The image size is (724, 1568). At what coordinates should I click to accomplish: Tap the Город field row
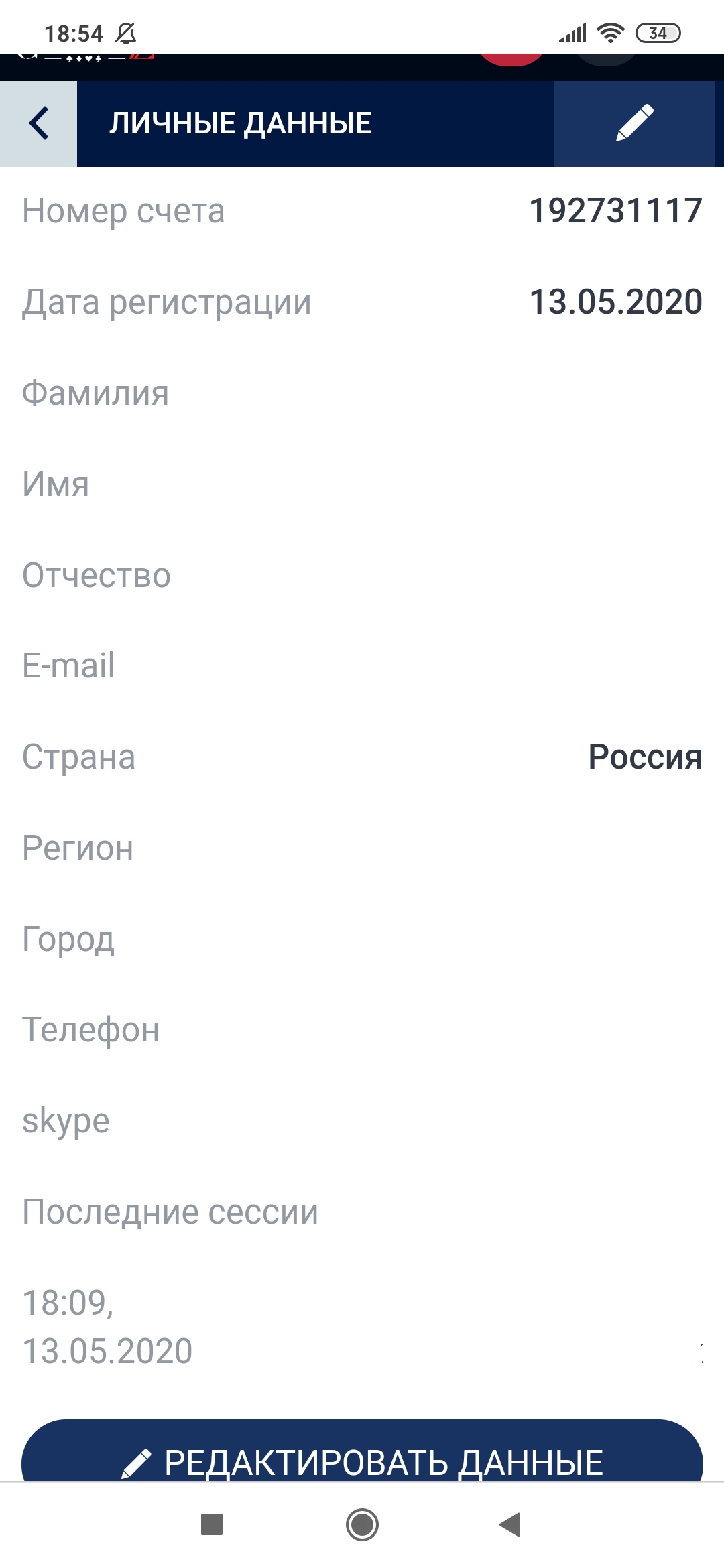click(x=362, y=939)
